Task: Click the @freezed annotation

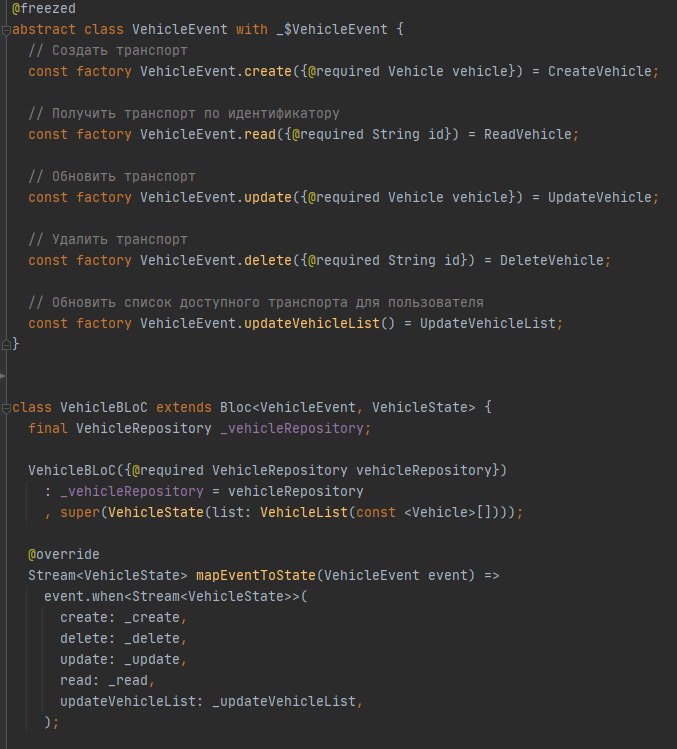Action: (x=44, y=9)
